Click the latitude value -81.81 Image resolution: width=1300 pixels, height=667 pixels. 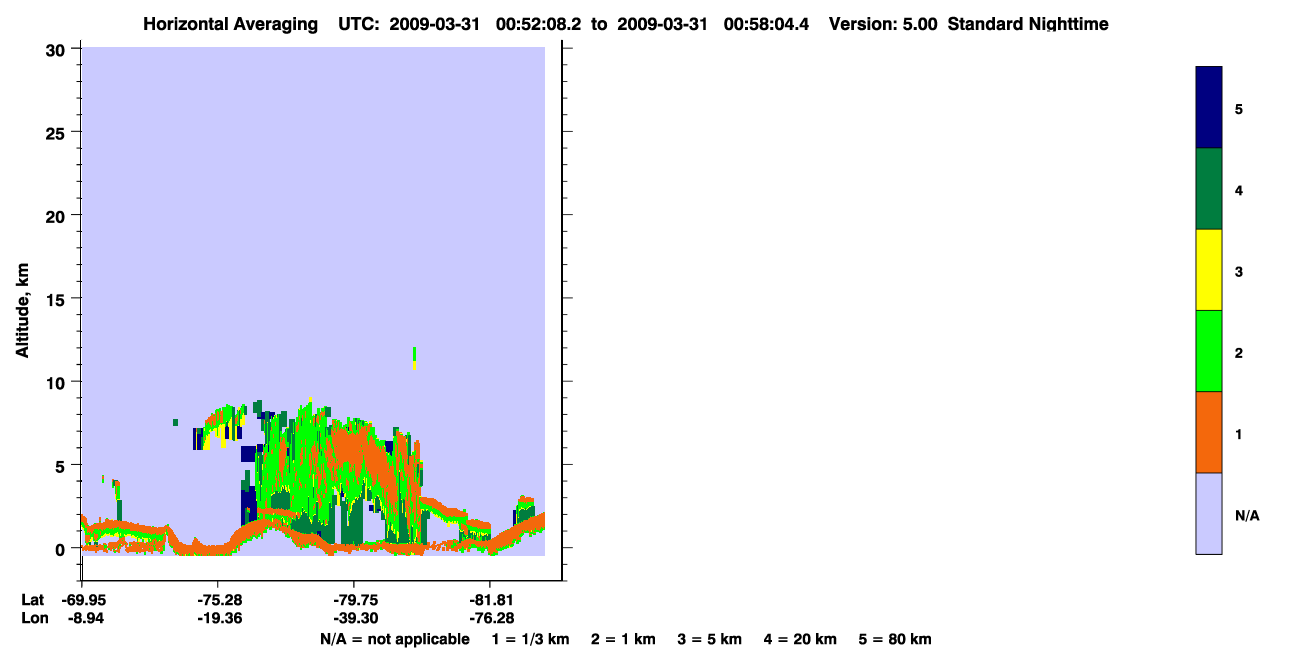coord(490,600)
